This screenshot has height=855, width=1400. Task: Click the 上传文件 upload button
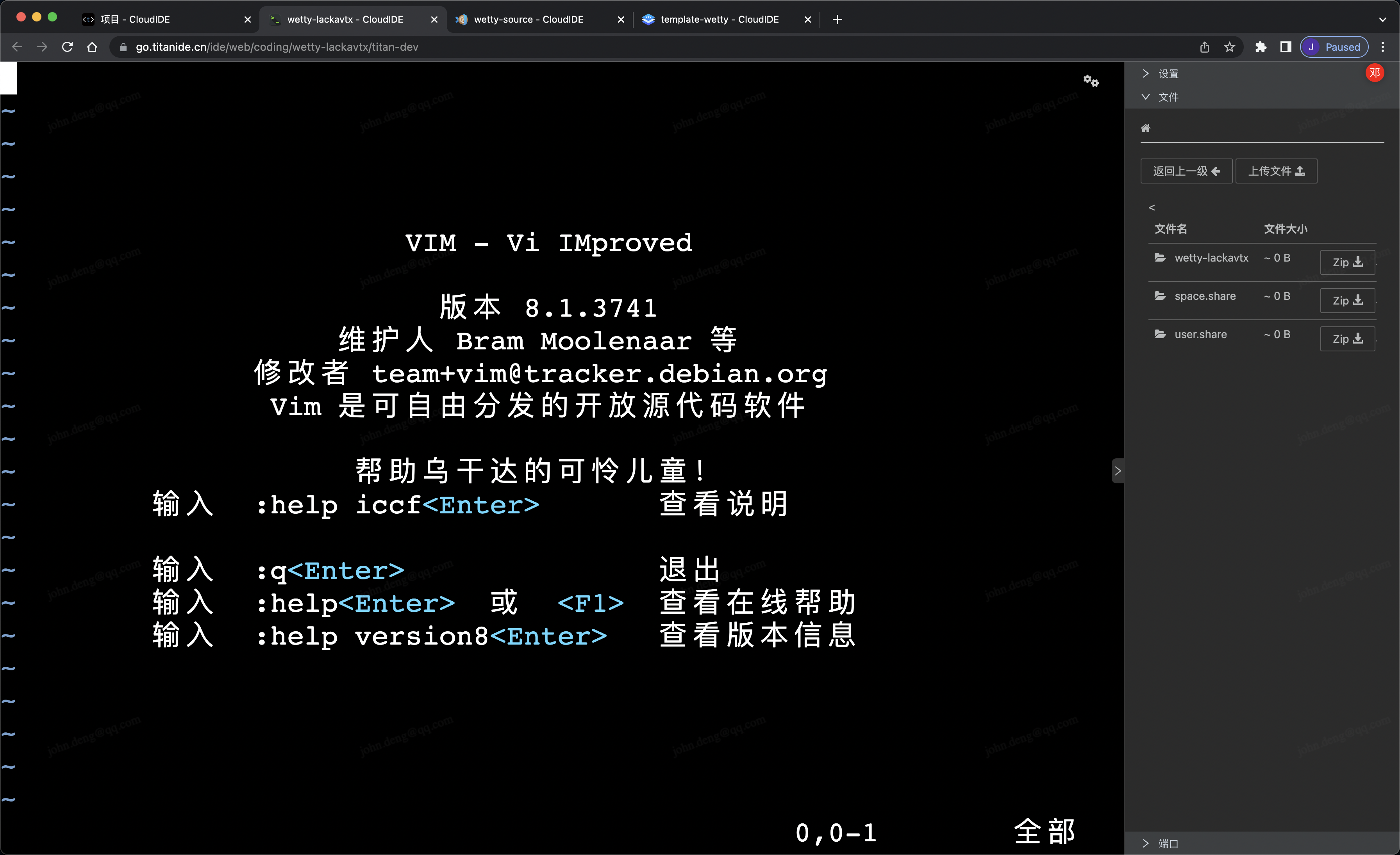[1275, 171]
